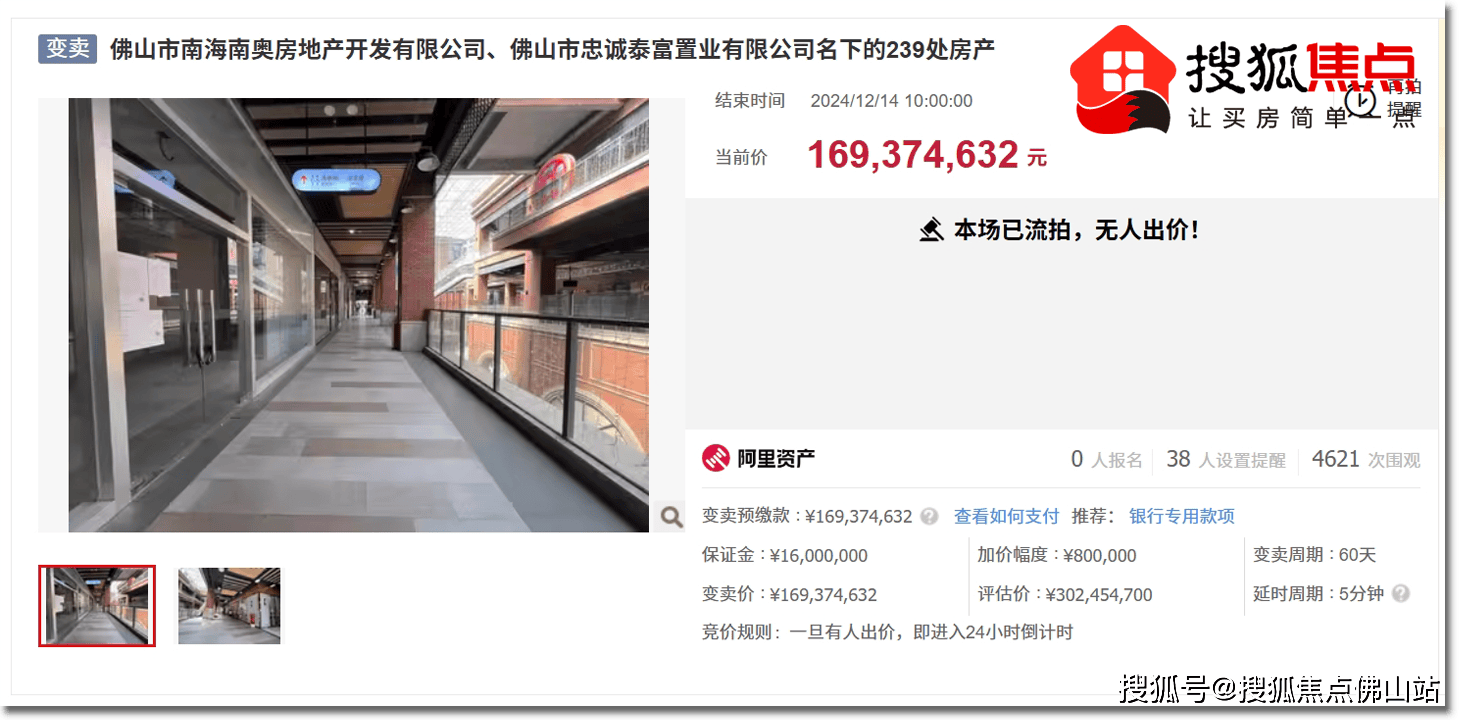Click the gavel icon next to 本场已流拍
Image resolution: width=1474 pixels, height=720 pixels.
931,231
